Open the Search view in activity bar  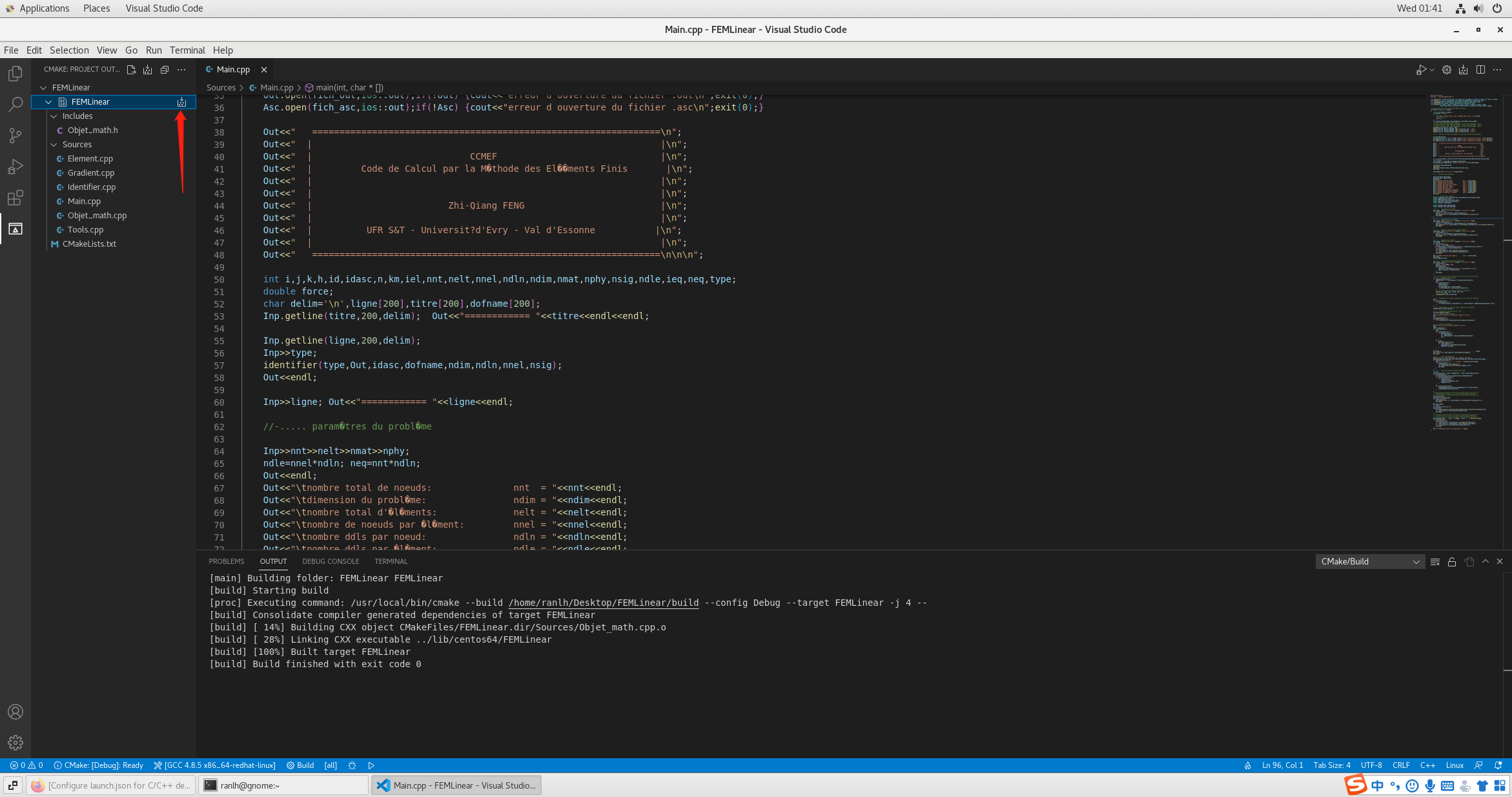(15, 104)
